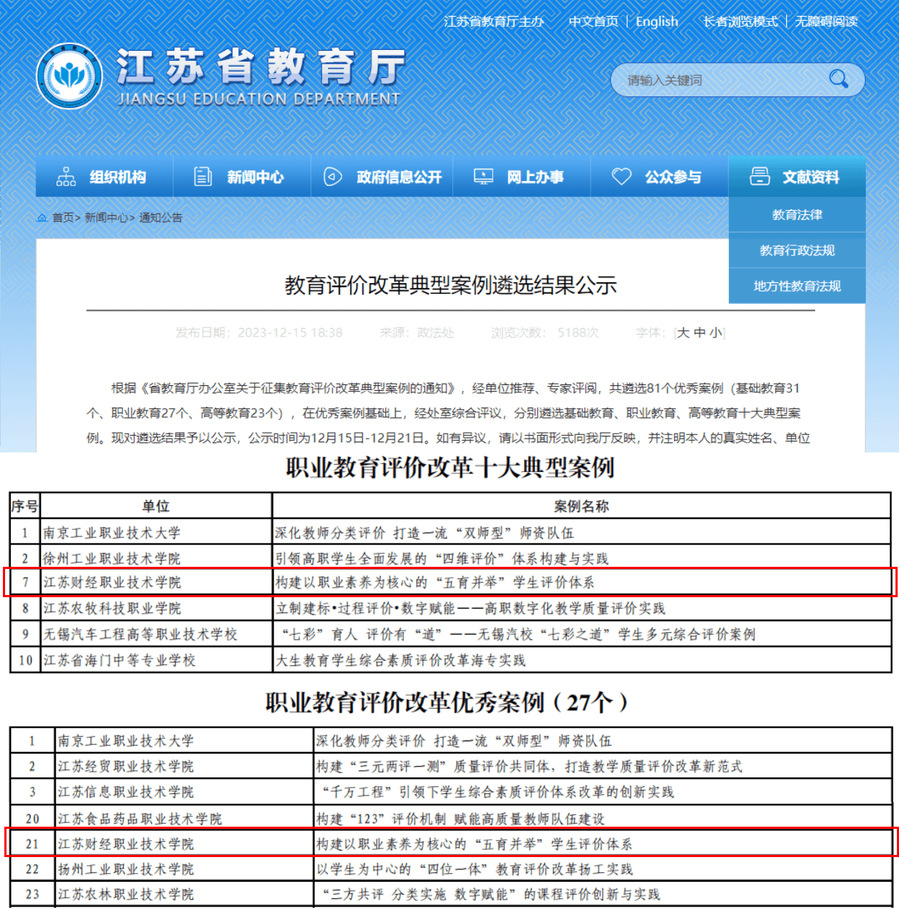Image resolution: width=899 pixels, height=915 pixels.
Task: Click the 江苏省教育厅 site title
Action: pos(260,66)
